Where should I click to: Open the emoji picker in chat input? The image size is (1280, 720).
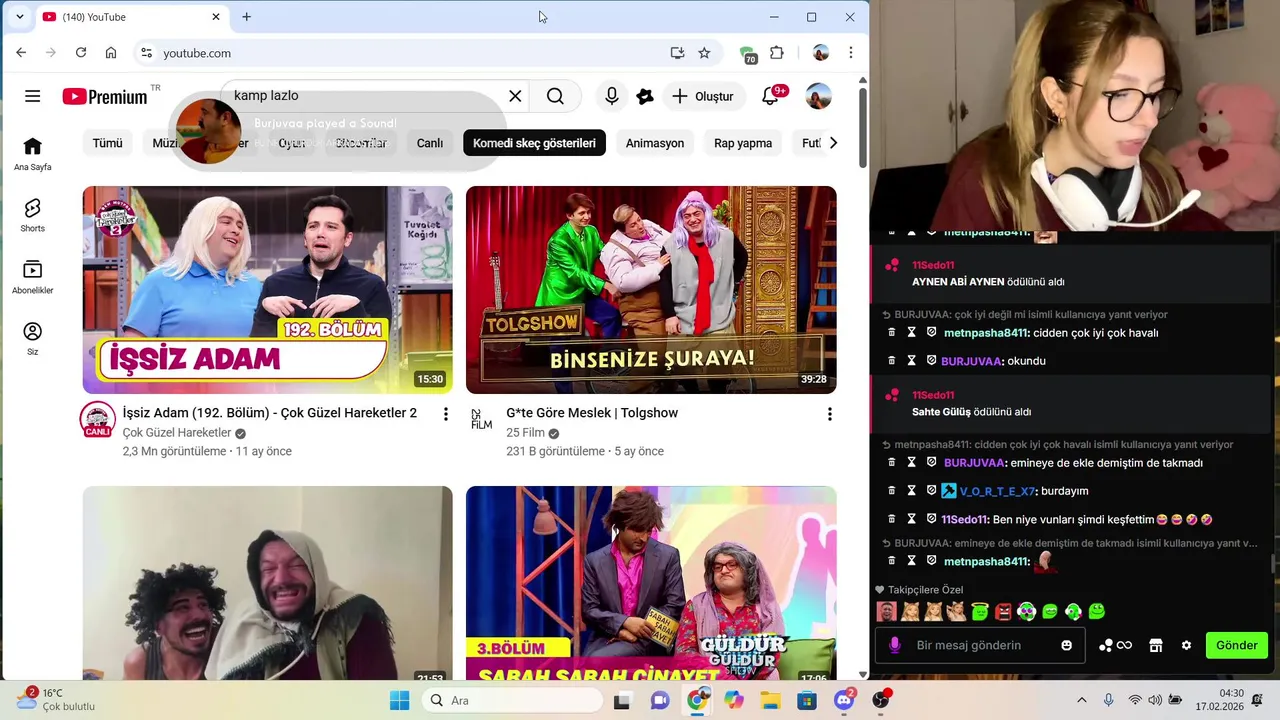(1067, 645)
